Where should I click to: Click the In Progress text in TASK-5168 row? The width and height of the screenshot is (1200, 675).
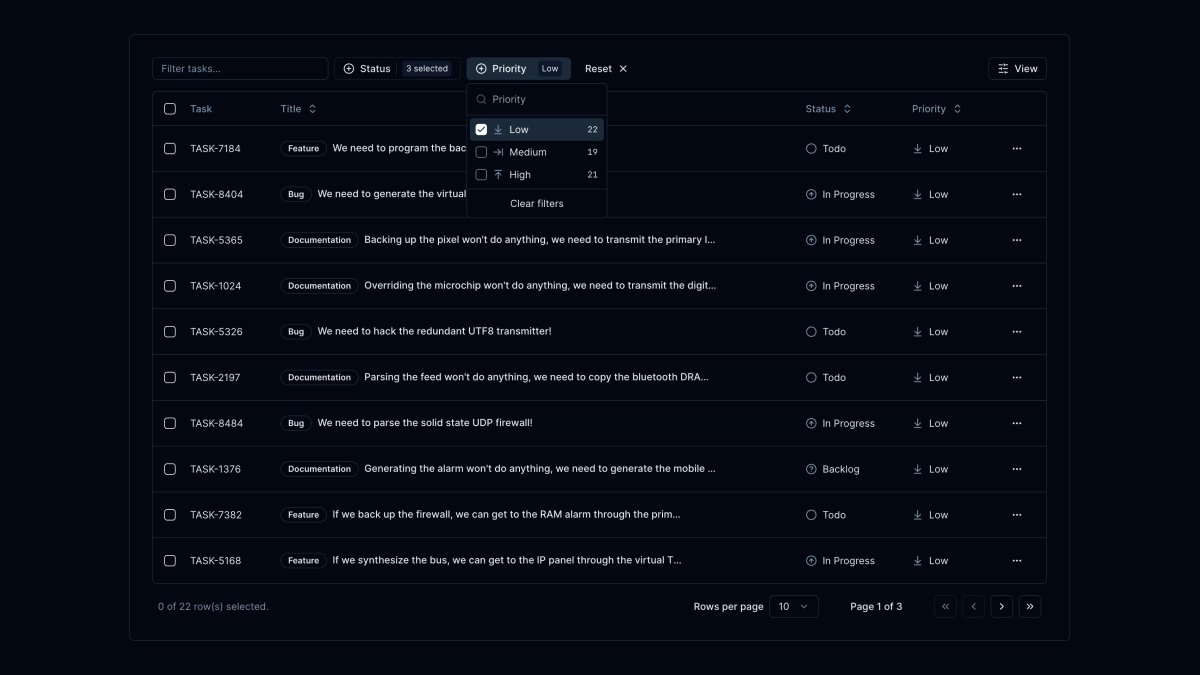(x=848, y=561)
